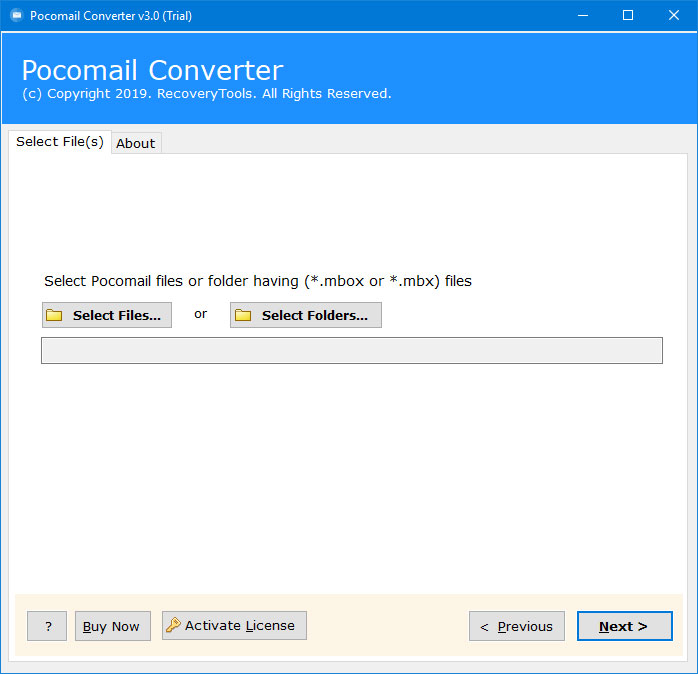Minimize the Pocomail Converter window

pos(583,16)
